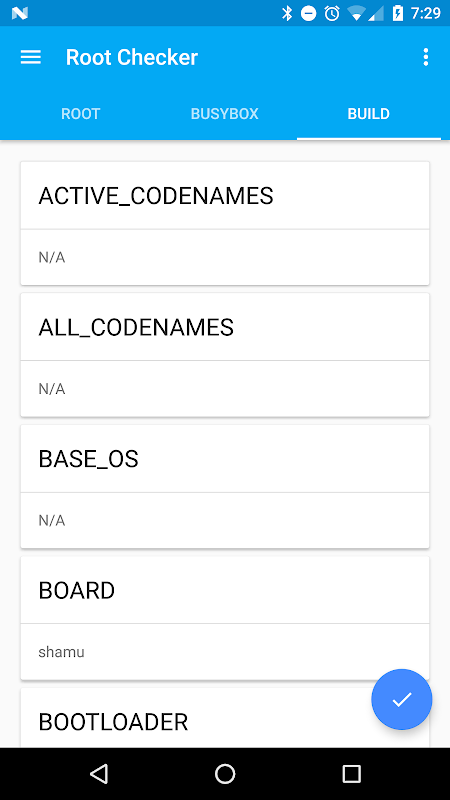Tap the Android N notification icon
450x800 pixels.
(x=19, y=14)
